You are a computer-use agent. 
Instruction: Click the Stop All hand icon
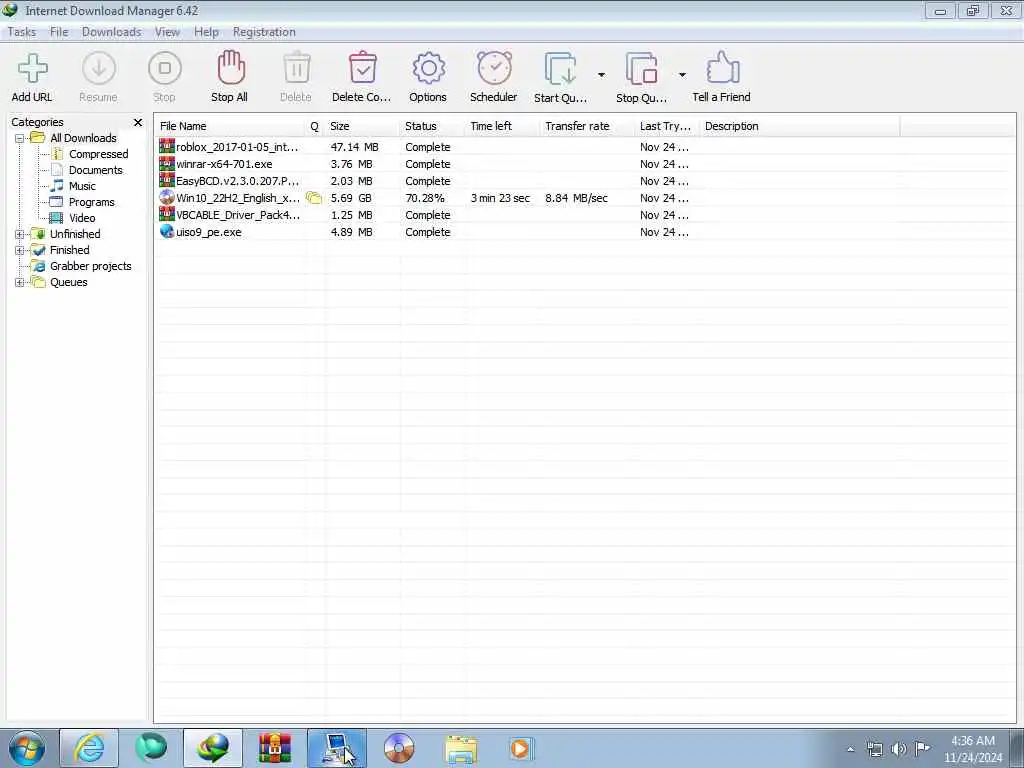[230, 68]
